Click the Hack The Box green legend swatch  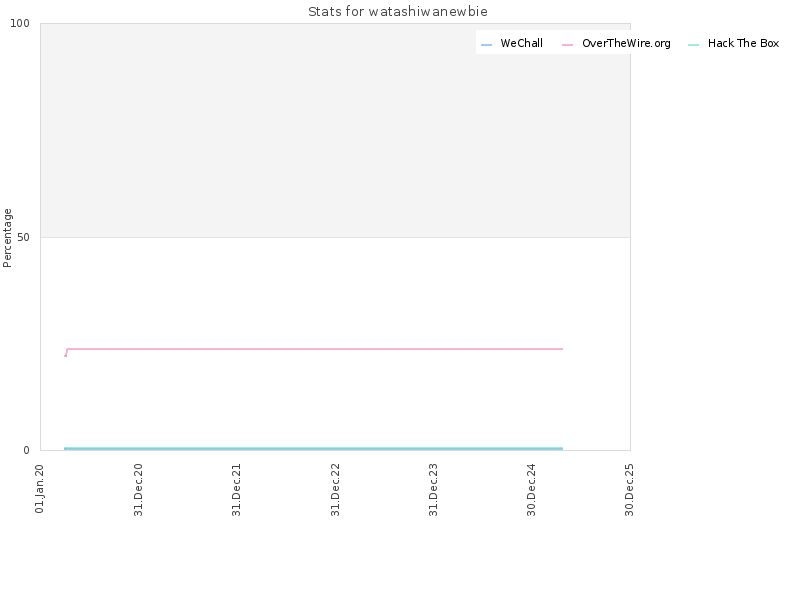(x=693, y=45)
